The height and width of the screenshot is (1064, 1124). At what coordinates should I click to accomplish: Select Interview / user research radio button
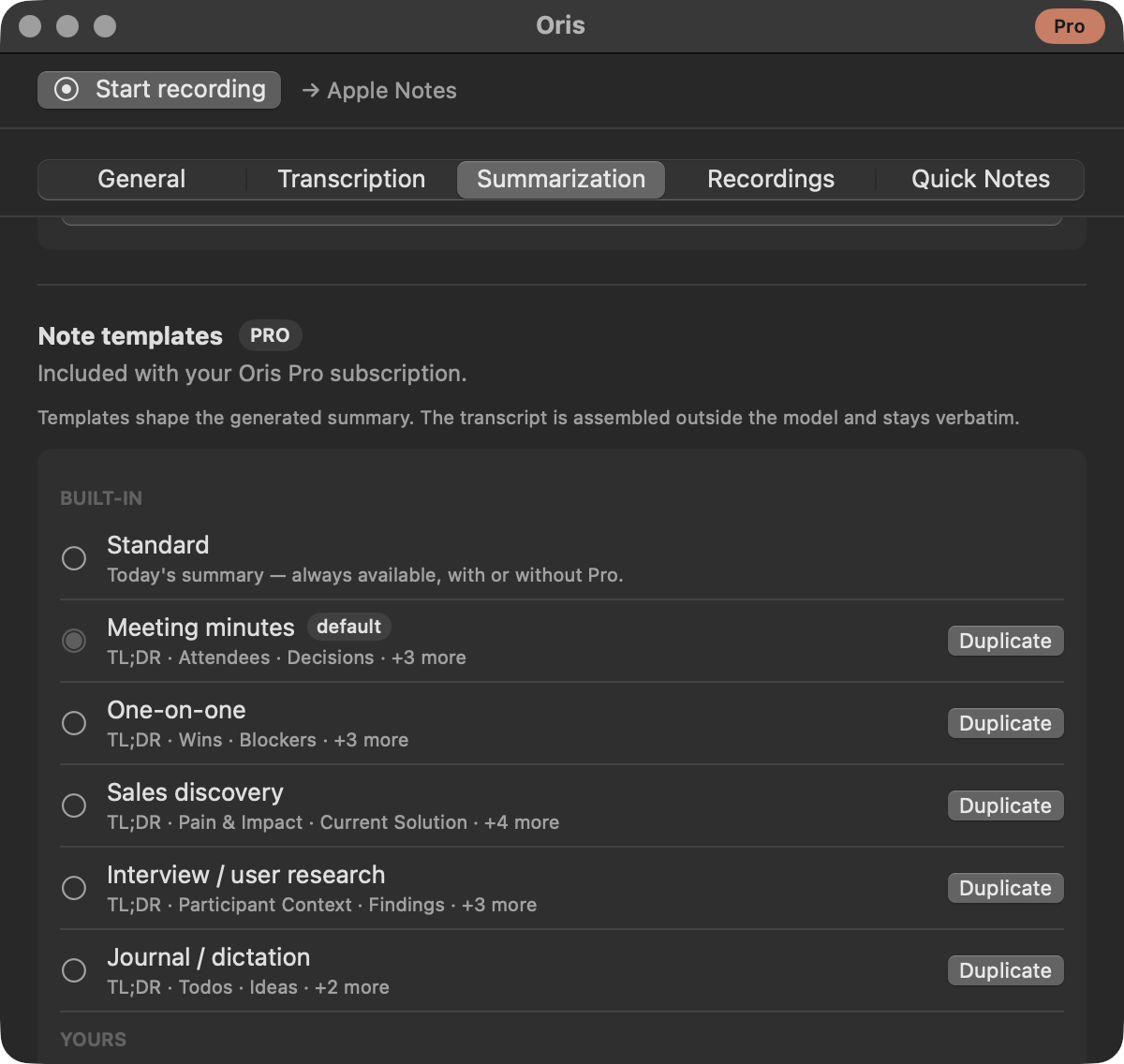pyautogui.click(x=74, y=888)
